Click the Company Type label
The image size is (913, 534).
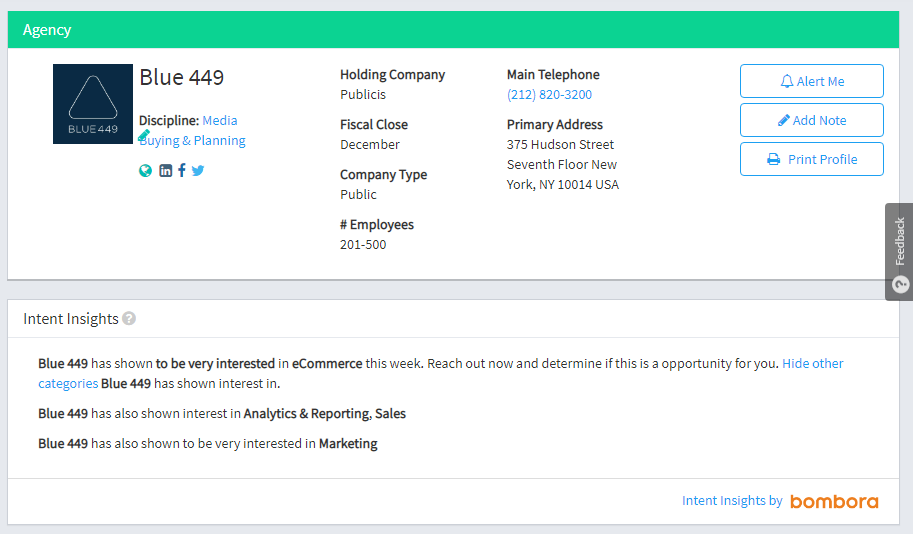pos(383,175)
